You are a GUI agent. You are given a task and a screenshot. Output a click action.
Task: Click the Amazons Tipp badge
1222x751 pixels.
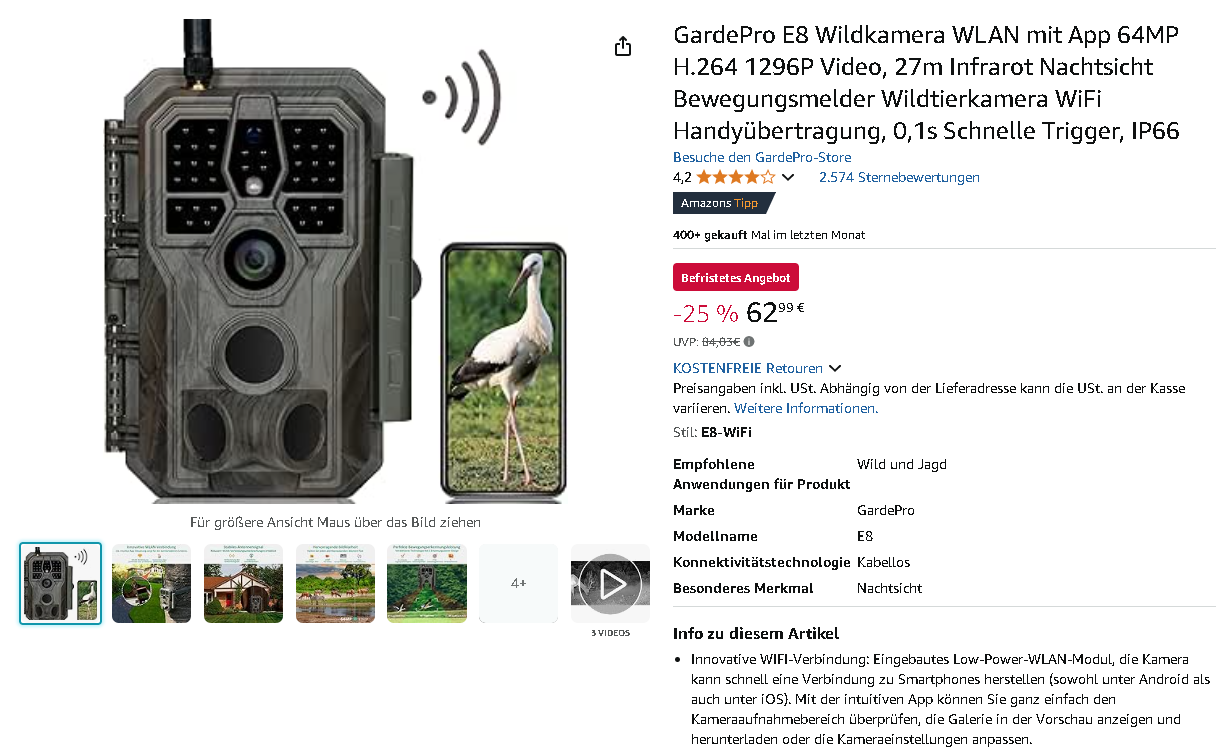(720, 203)
